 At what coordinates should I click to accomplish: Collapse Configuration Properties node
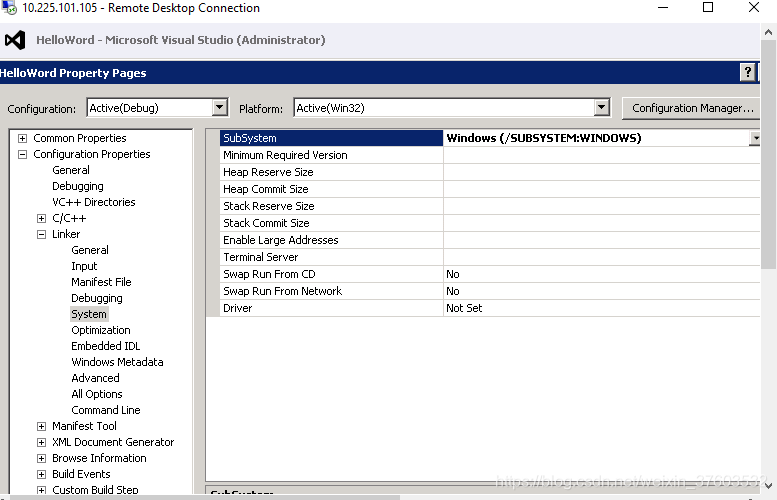tap(22, 154)
